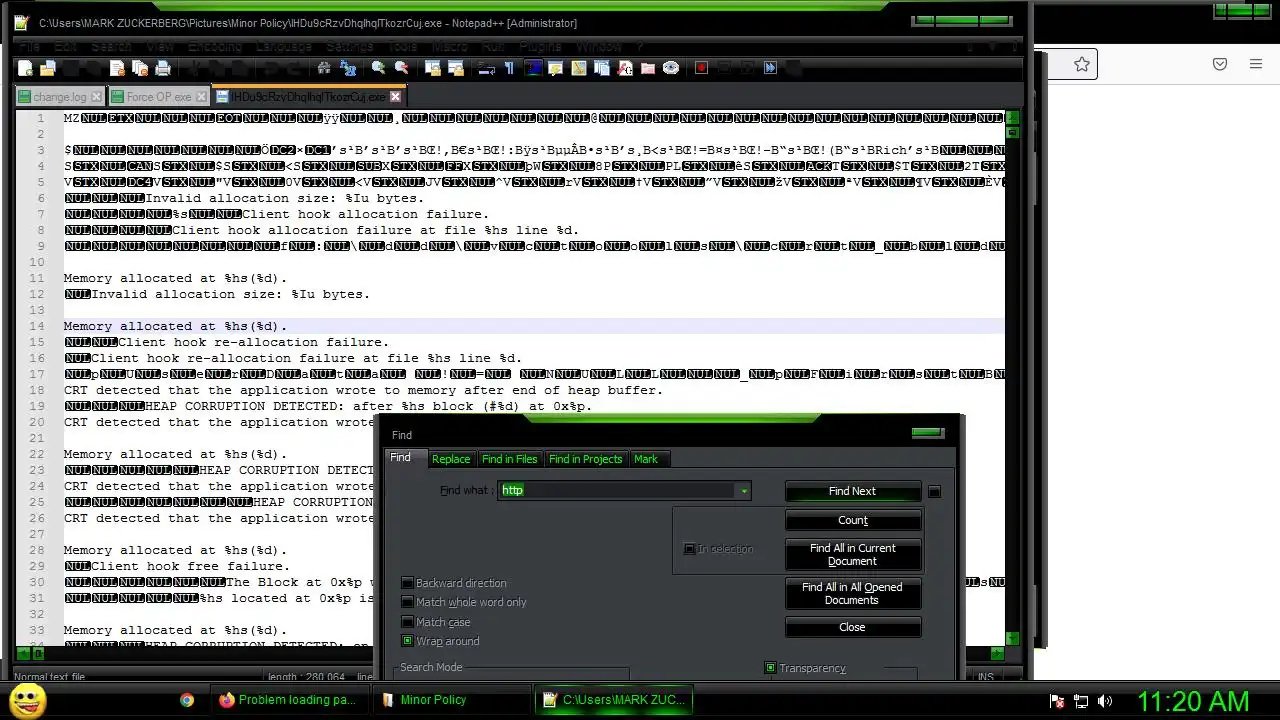Select the Force OP.exe document tab
The height and width of the screenshot is (720, 1280).
point(158,97)
